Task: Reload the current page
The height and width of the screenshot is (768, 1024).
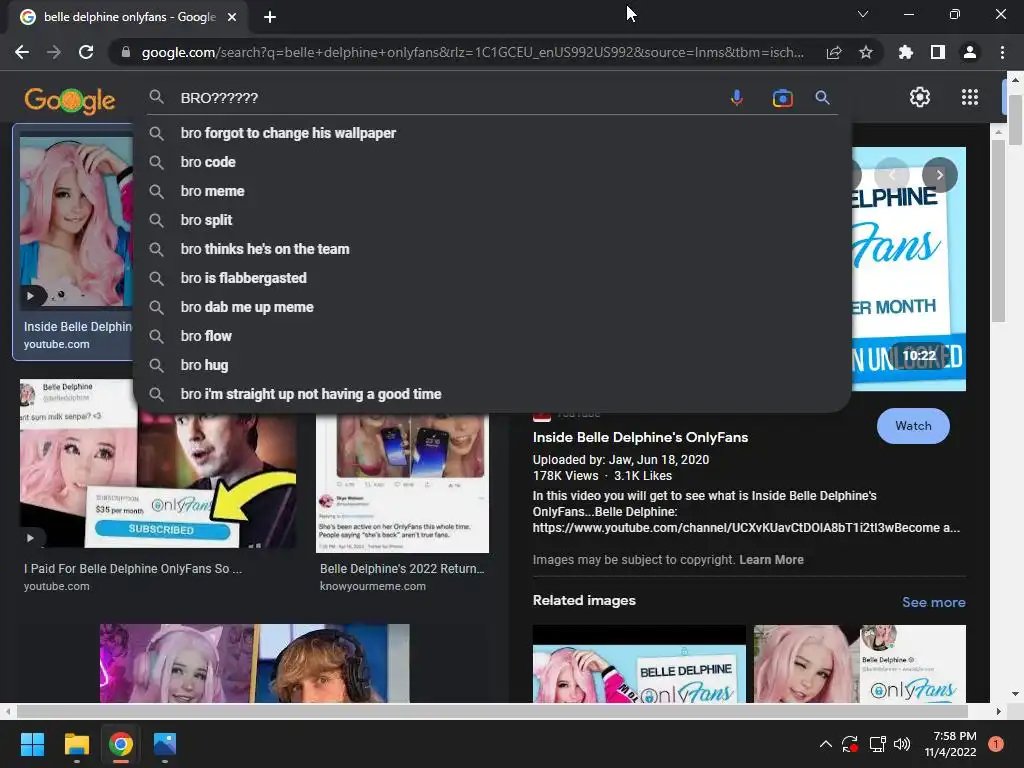Action: [x=86, y=52]
